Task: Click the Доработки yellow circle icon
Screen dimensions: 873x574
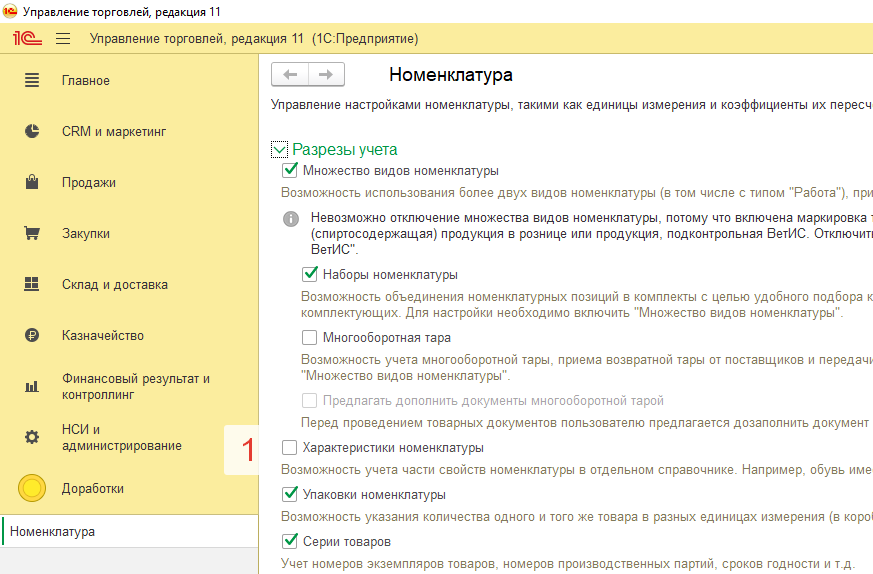Action: [32, 488]
